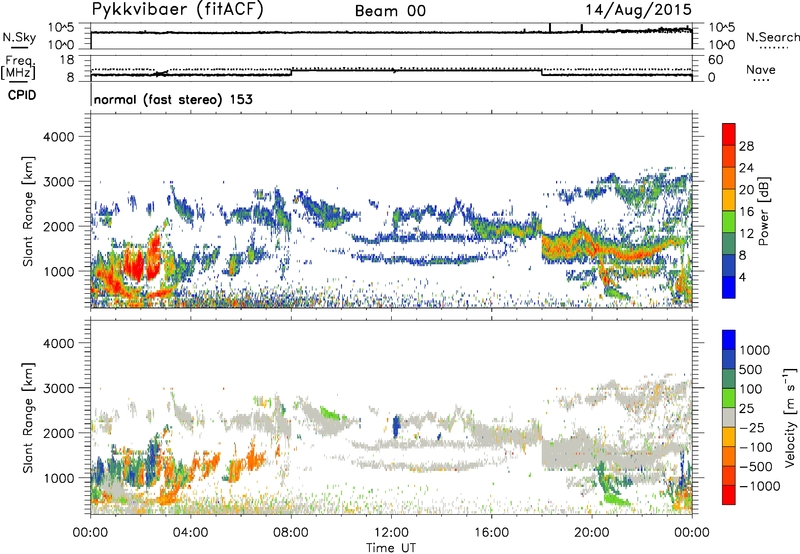Screen dimensions: 800x554
Task: Click the -500 value on the velocity colorbar
Action: (x=756, y=466)
